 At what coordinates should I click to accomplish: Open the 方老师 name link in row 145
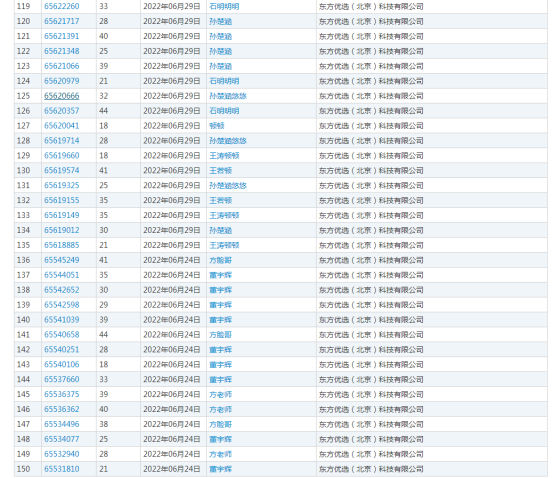(220, 394)
